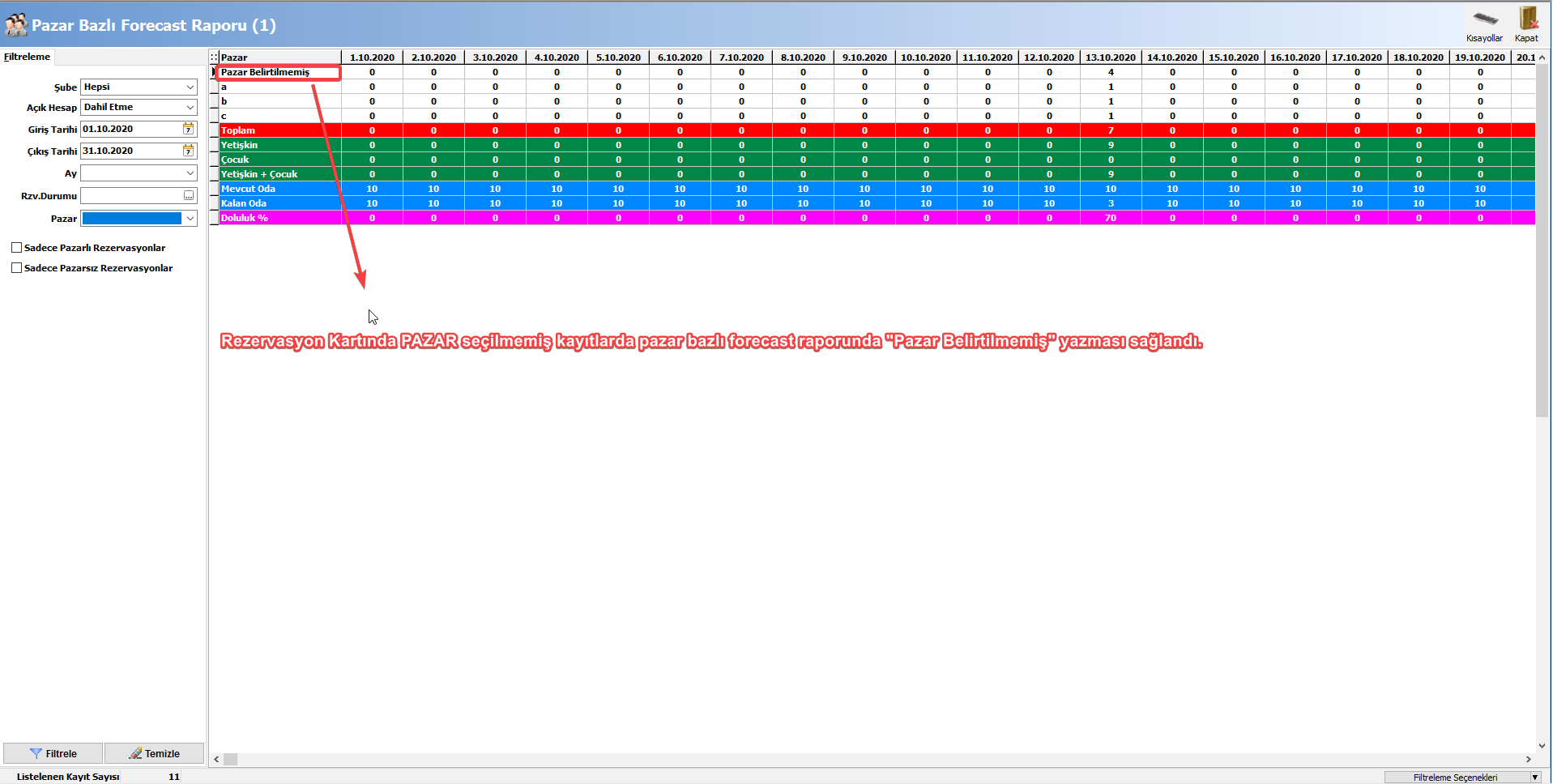Click the report title people icon
Image resolution: width=1553 pixels, height=784 pixels.
[15, 24]
